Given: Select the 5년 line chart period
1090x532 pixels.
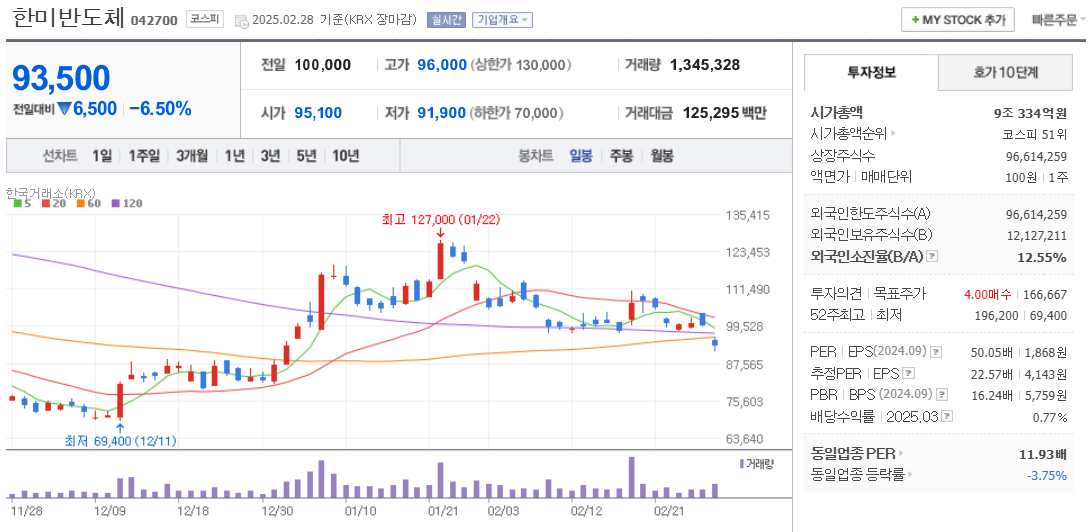Looking at the screenshot, I should coord(306,156).
